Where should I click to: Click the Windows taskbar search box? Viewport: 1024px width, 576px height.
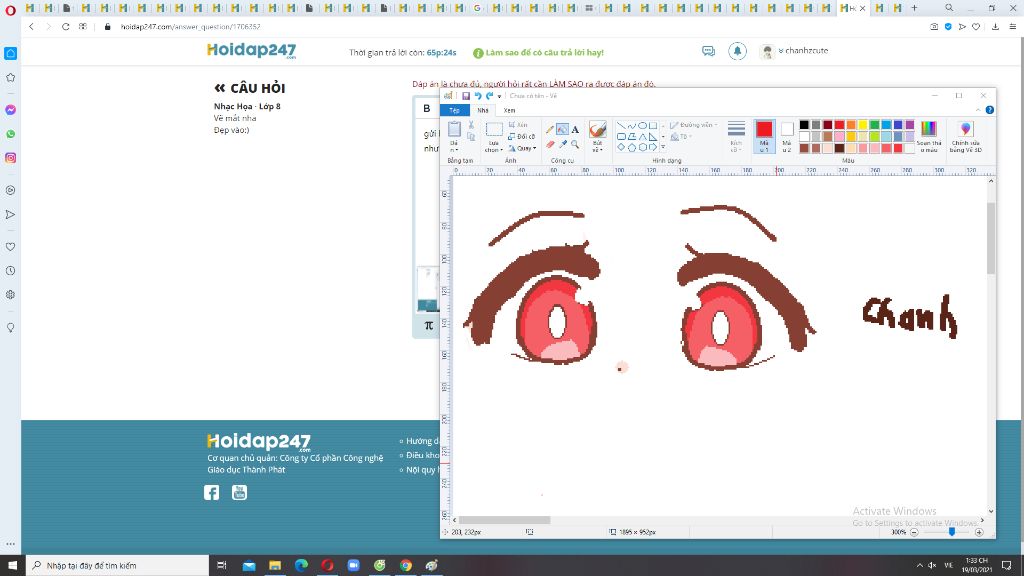[118, 566]
